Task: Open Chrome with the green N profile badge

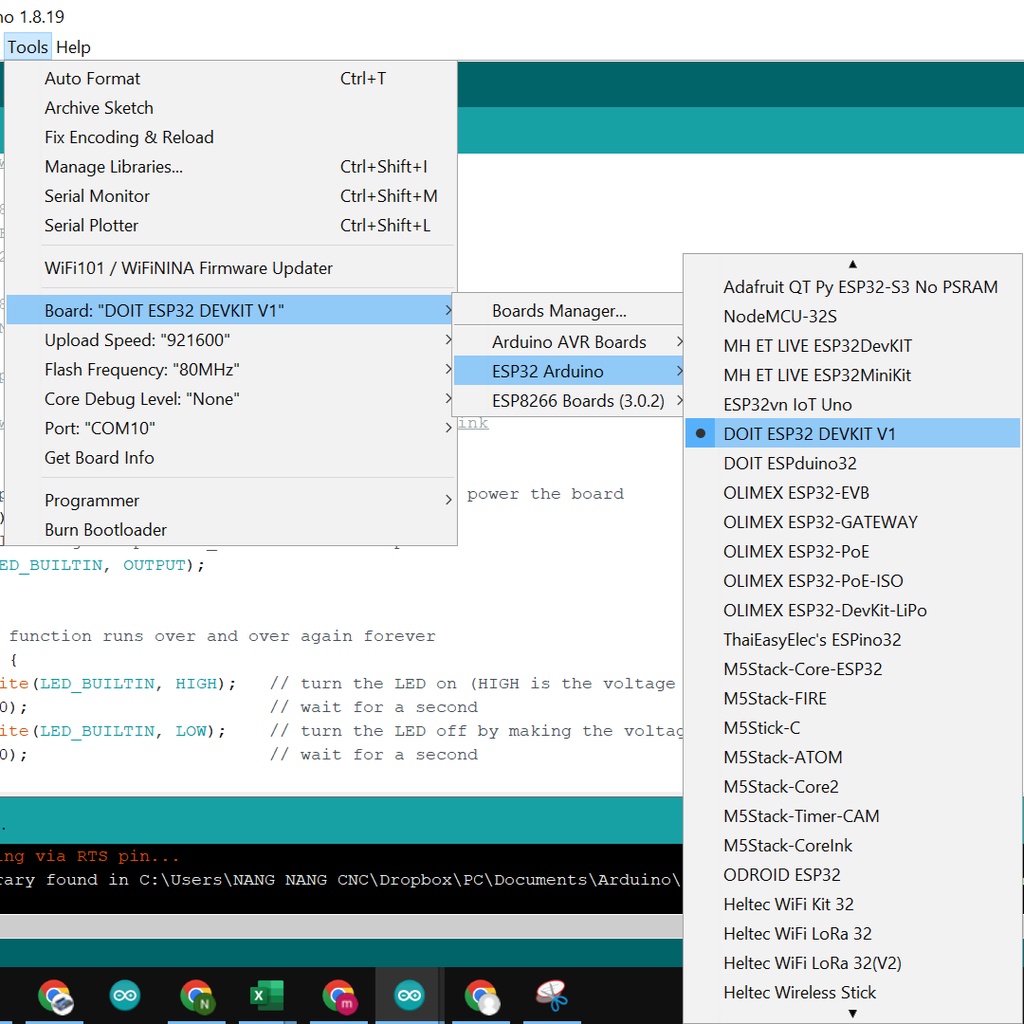Action: (x=197, y=996)
